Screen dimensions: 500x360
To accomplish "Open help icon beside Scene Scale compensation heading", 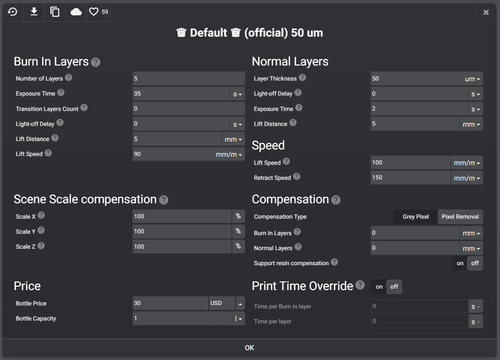I will coord(164,200).
